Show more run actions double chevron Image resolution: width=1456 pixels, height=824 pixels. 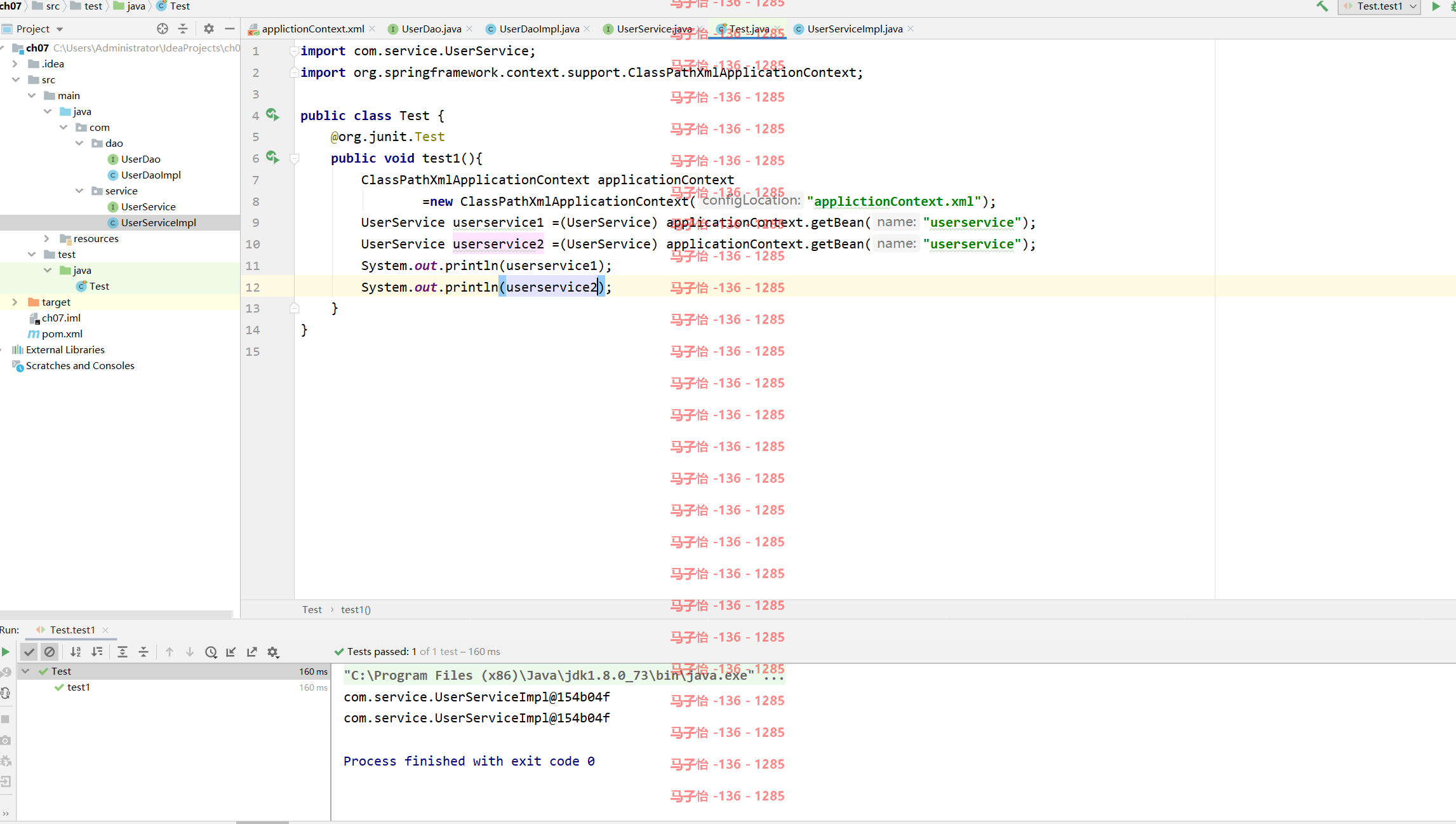6,813
